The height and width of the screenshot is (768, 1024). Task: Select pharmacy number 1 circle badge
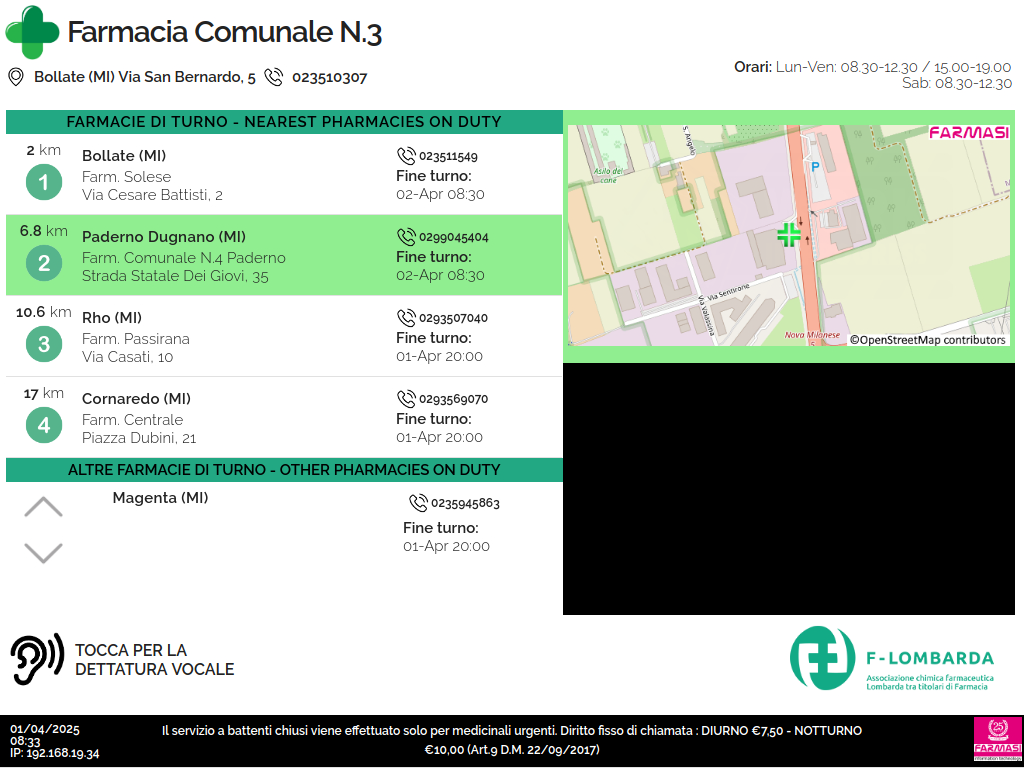click(43, 182)
